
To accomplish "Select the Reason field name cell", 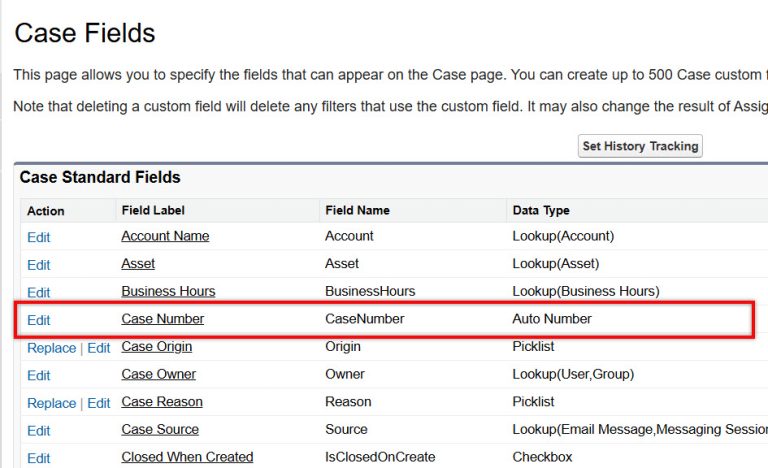I will [x=348, y=402].
